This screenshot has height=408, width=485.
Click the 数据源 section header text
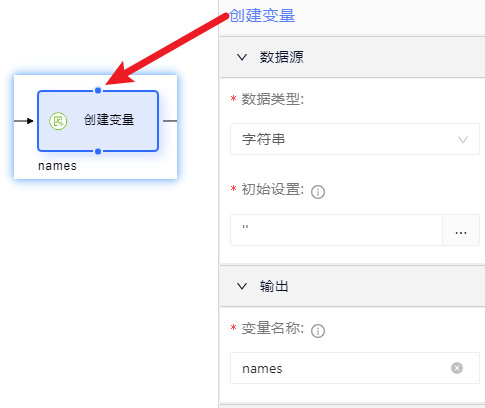281,57
